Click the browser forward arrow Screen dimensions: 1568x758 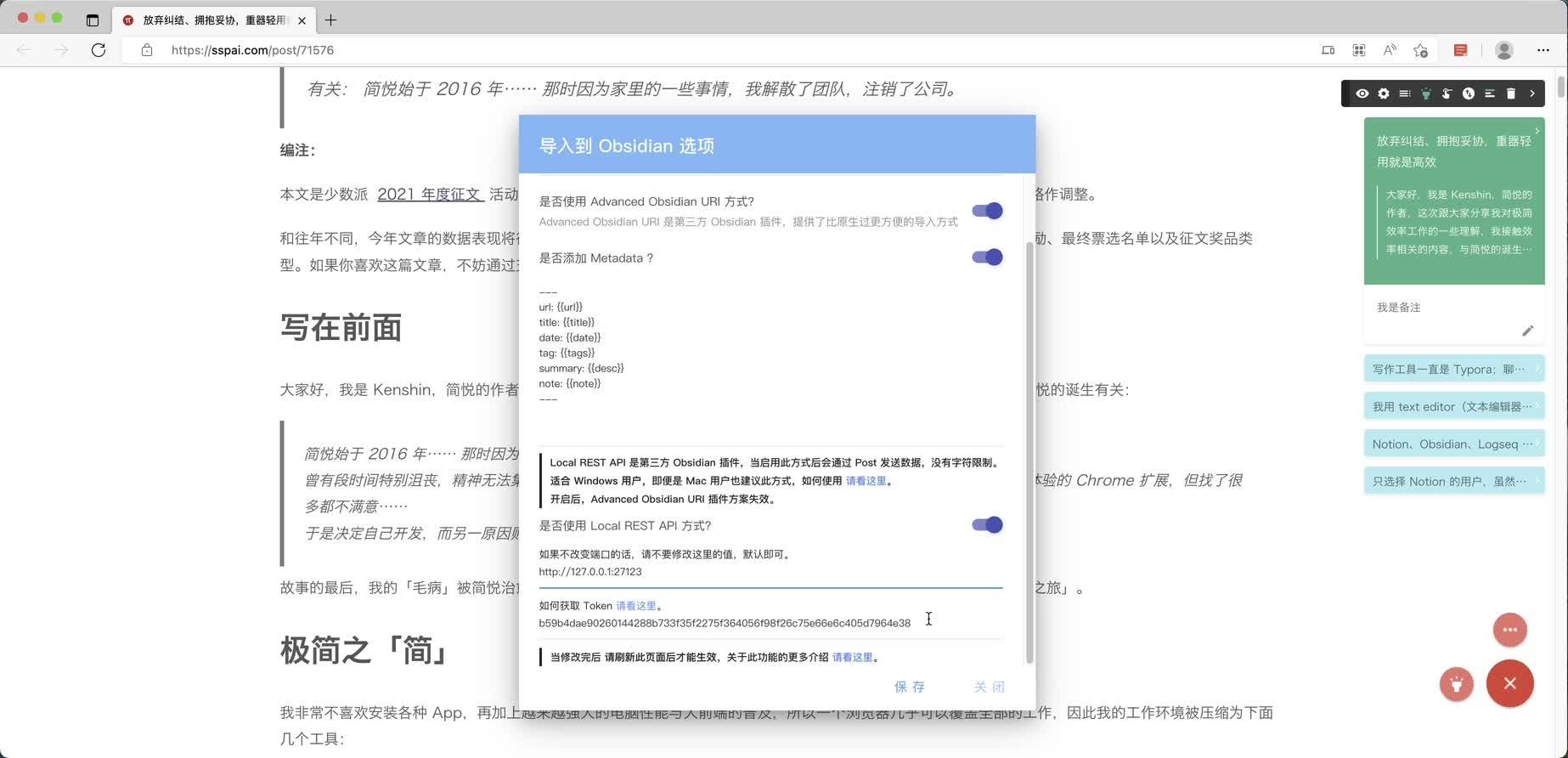61,50
